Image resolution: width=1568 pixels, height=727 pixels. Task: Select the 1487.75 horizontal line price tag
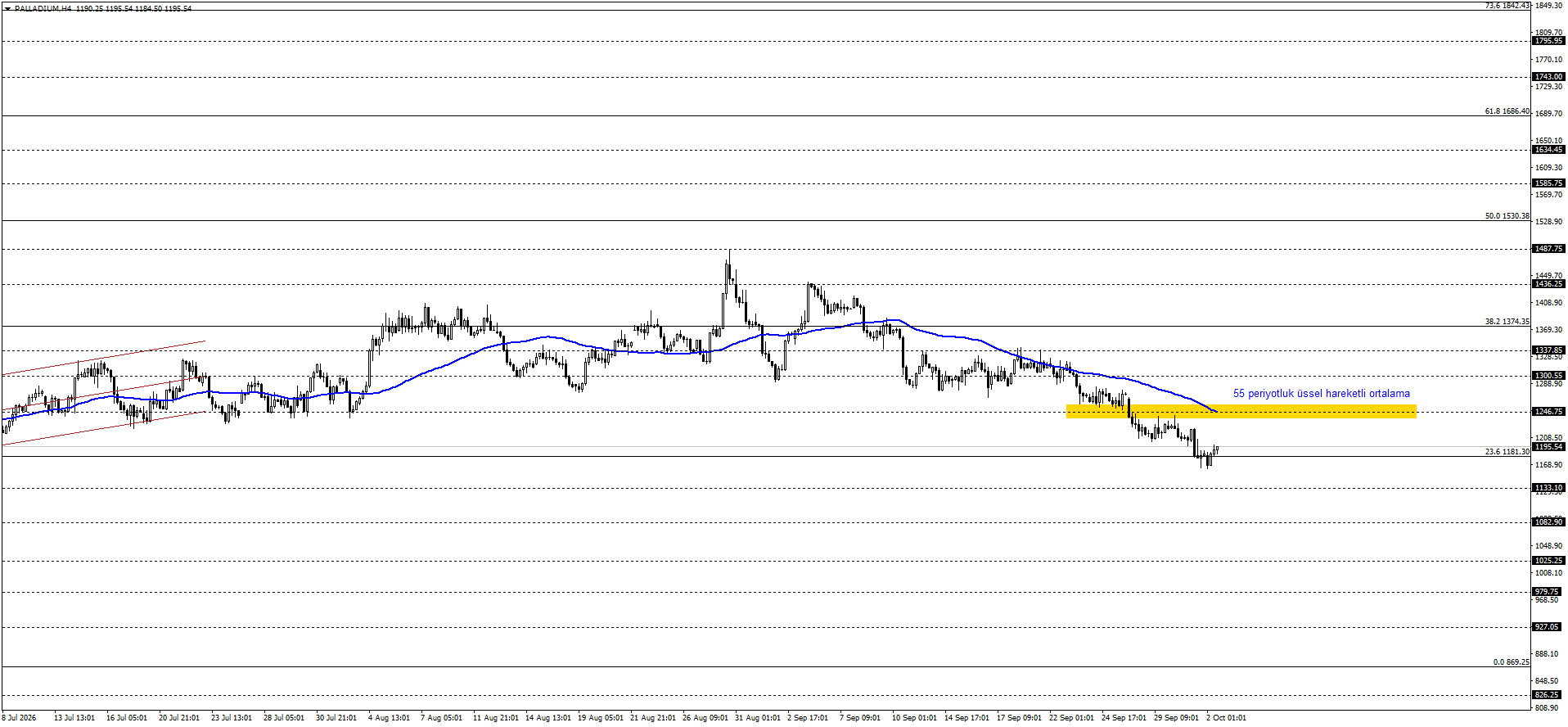click(1548, 249)
